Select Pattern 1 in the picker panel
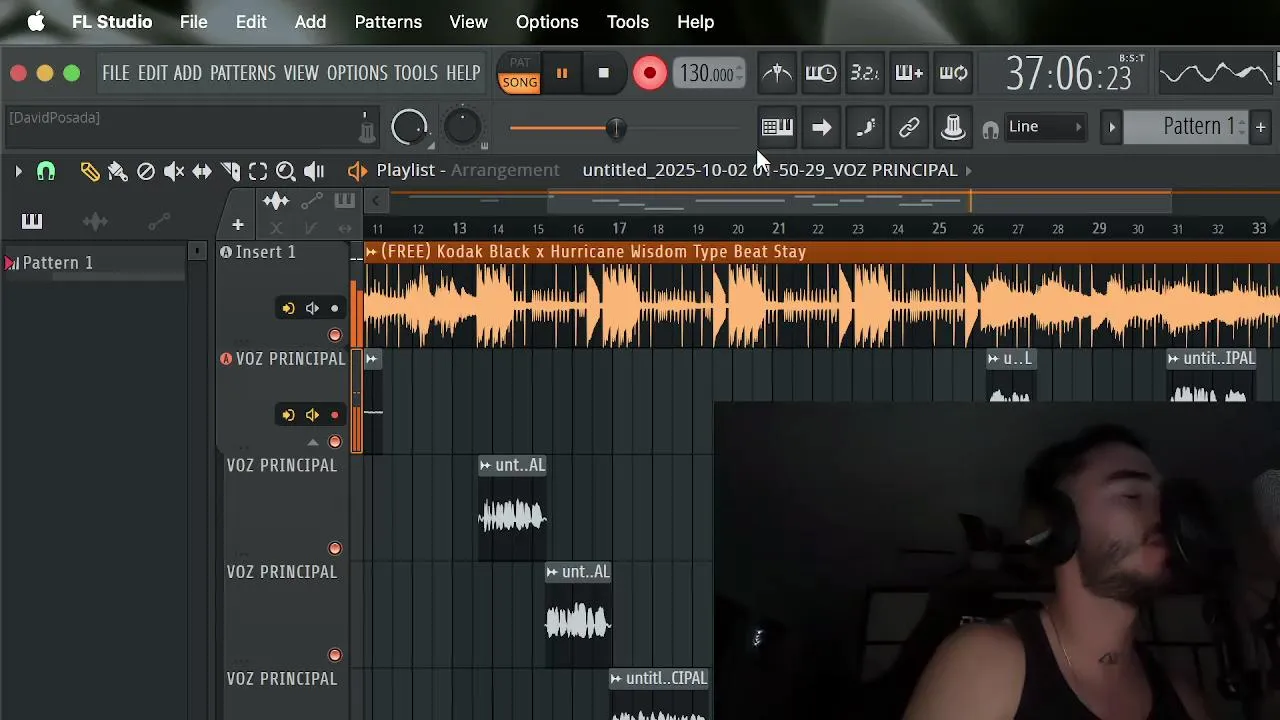1280x720 pixels. click(94, 263)
